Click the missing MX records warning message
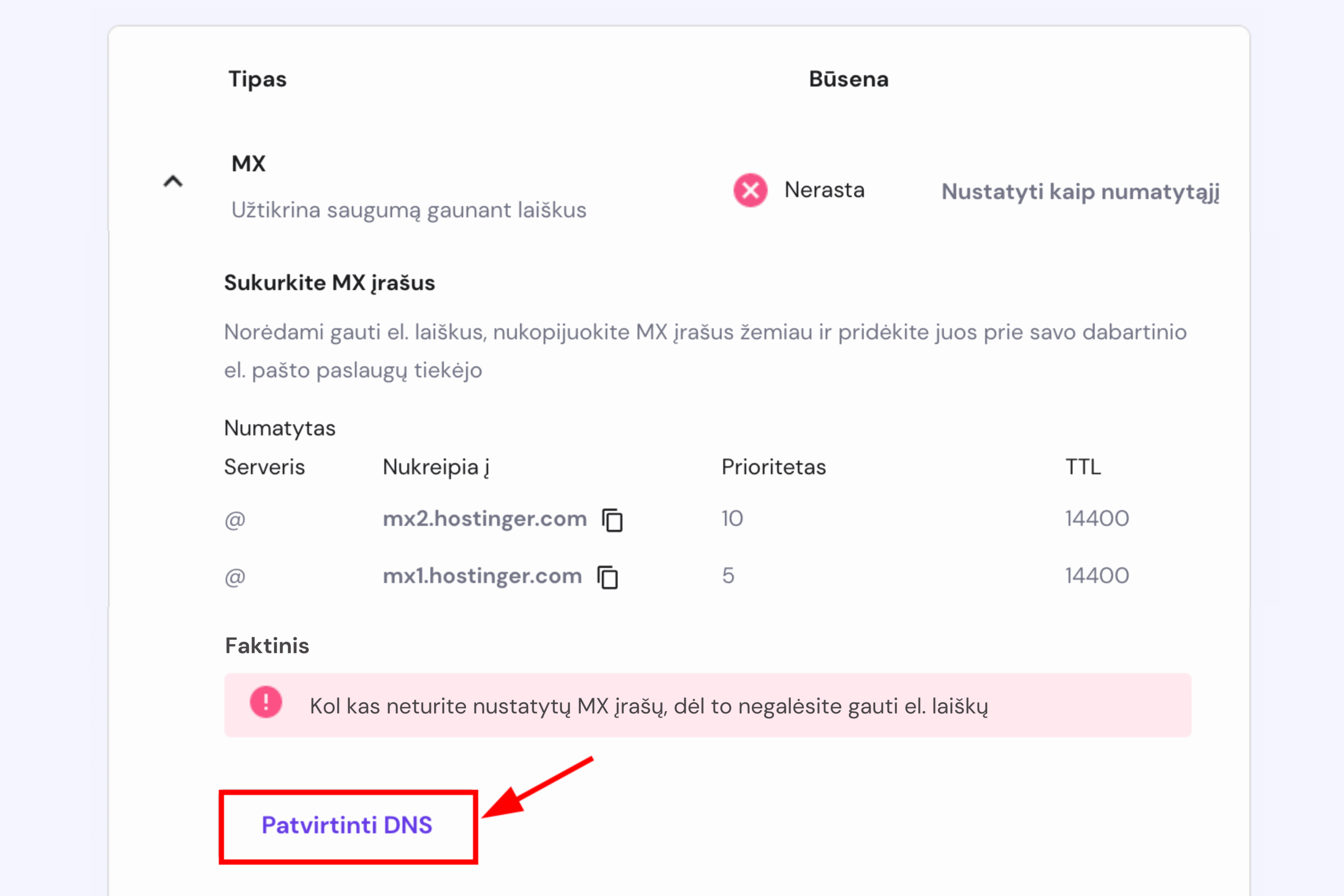The image size is (1344, 896). click(648, 707)
